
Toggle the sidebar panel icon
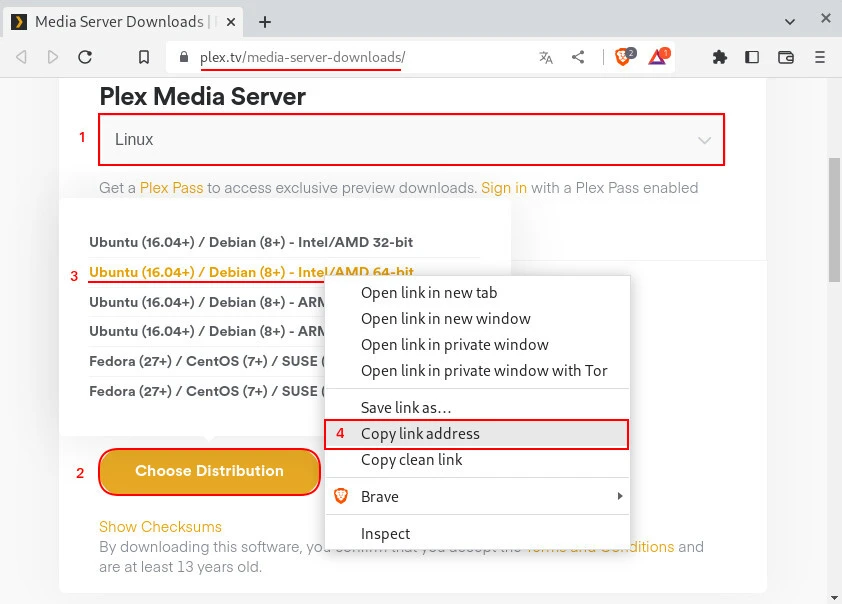pos(751,57)
